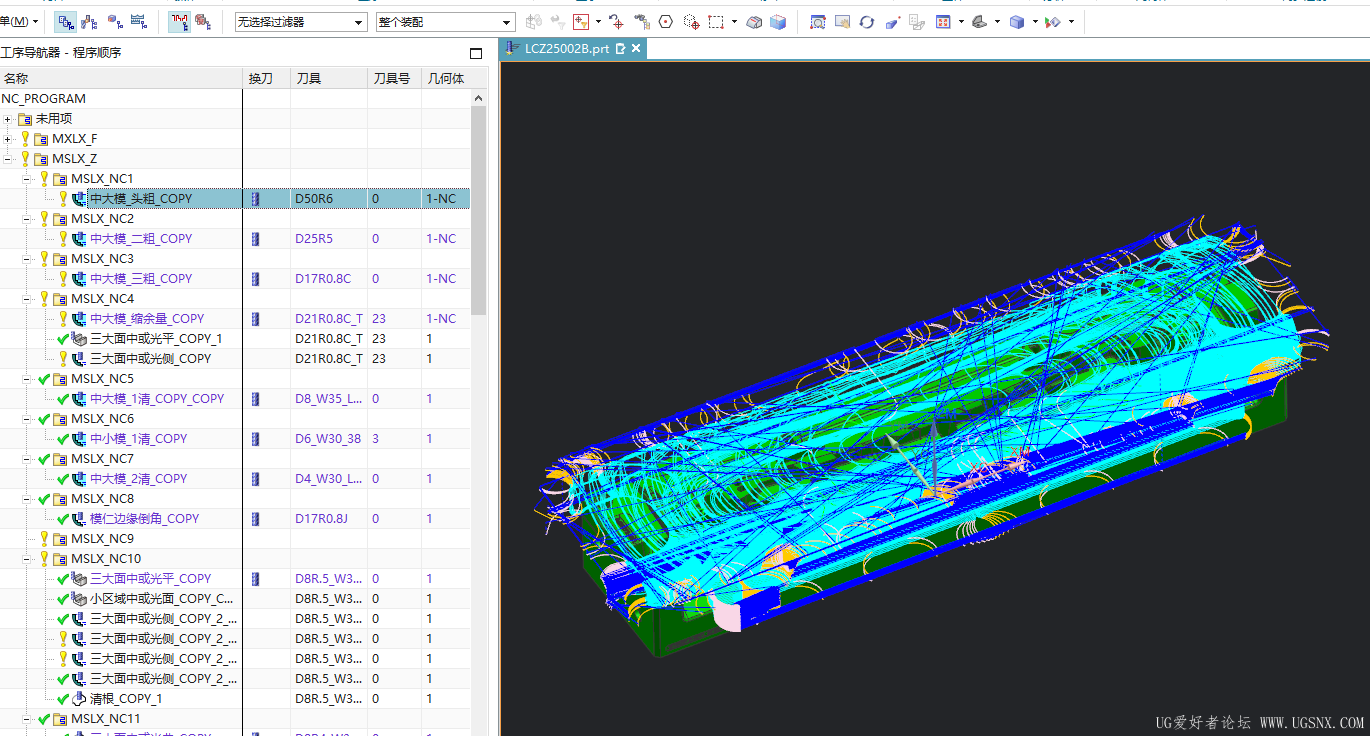Click the crosshair snap icon with arrow
1370x736 pixels.
[x=617, y=21]
